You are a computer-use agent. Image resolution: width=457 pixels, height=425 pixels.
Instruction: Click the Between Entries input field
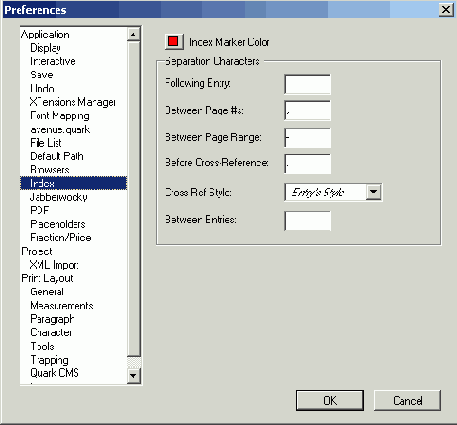[307, 220]
